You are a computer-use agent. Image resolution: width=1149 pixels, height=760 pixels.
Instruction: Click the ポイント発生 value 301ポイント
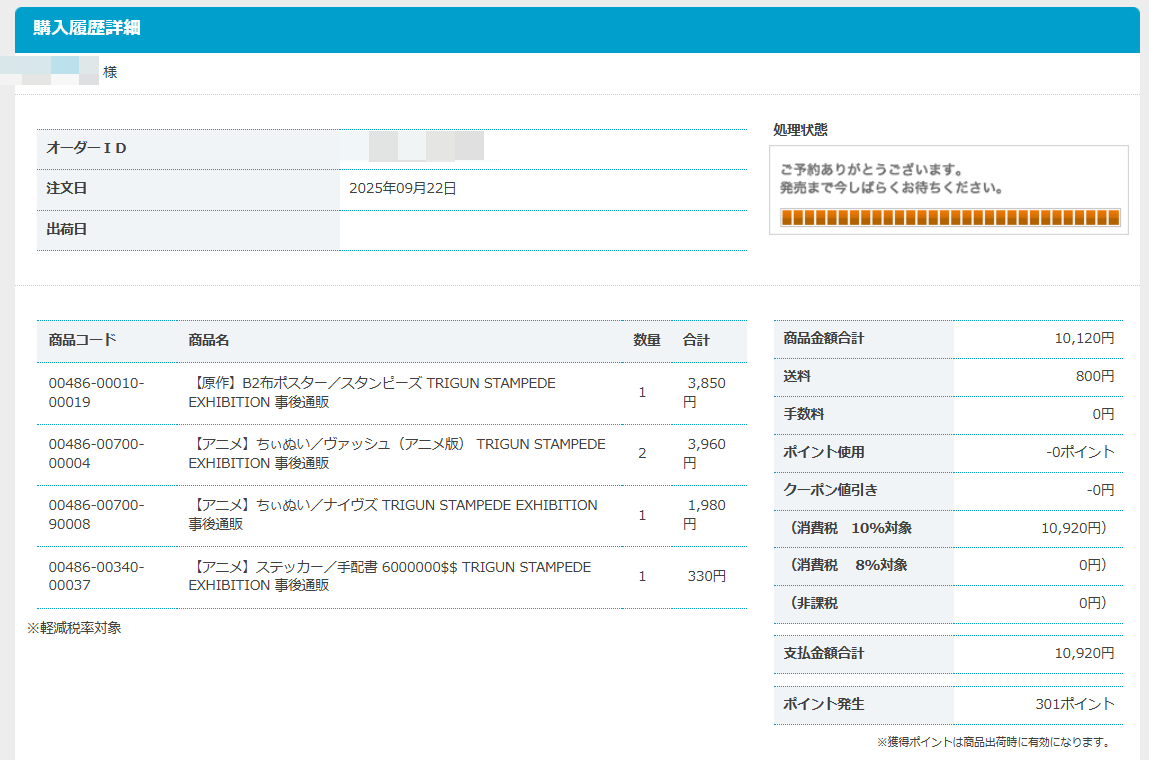pos(1074,704)
